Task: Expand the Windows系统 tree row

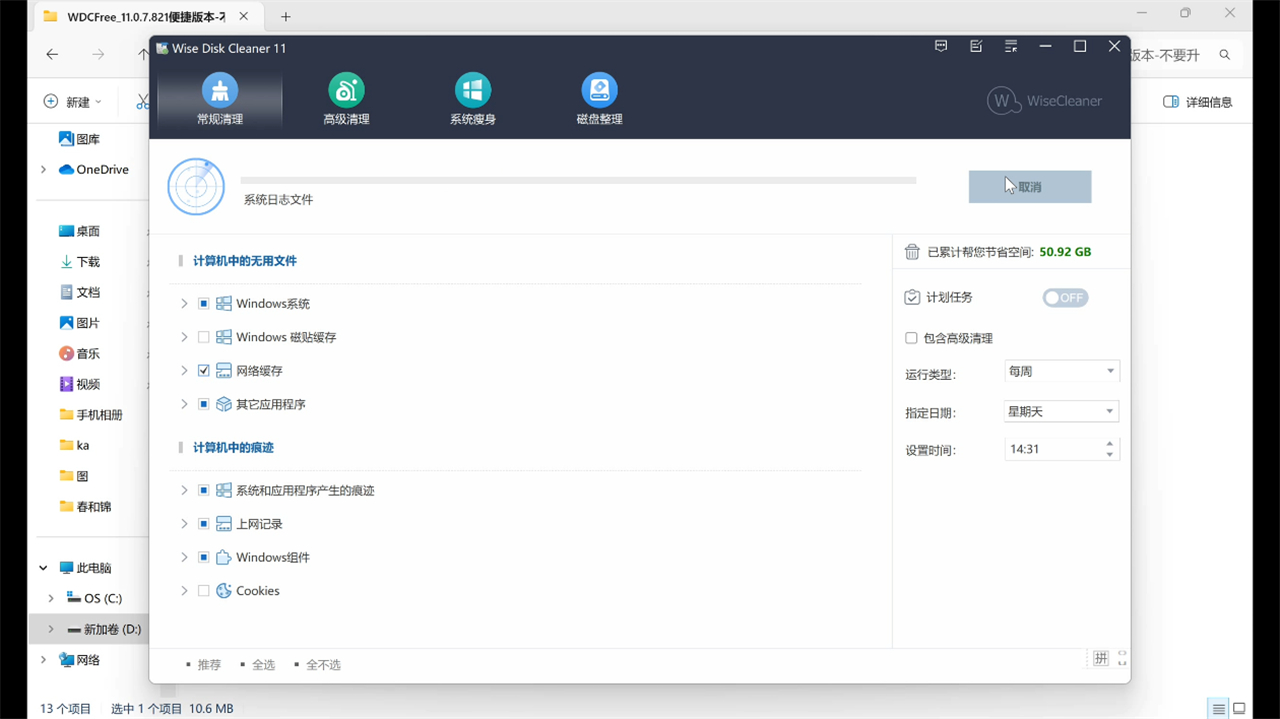Action: tap(184, 304)
